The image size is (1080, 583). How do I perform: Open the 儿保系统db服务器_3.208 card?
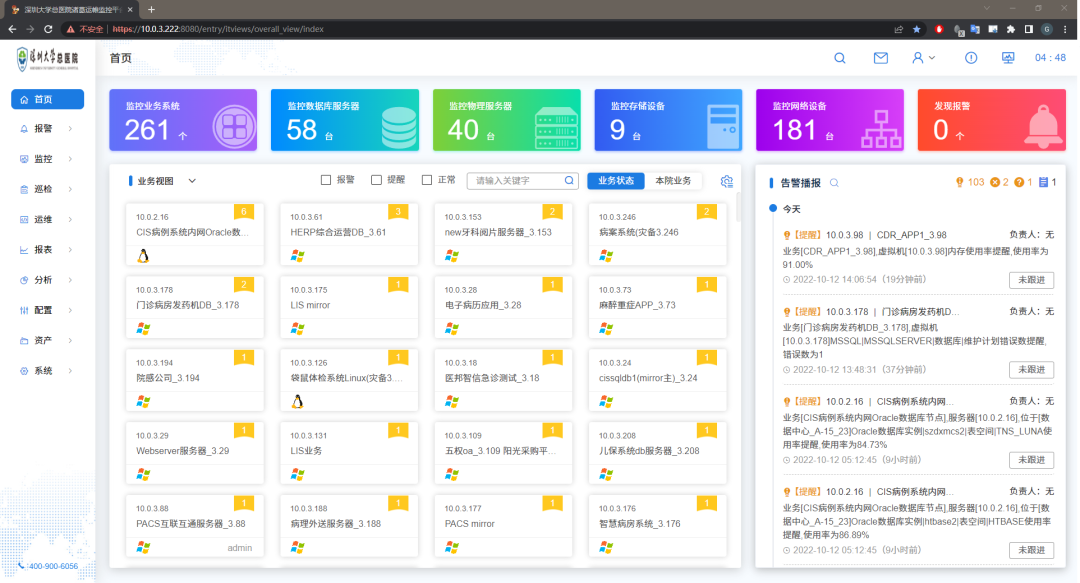tap(658, 453)
